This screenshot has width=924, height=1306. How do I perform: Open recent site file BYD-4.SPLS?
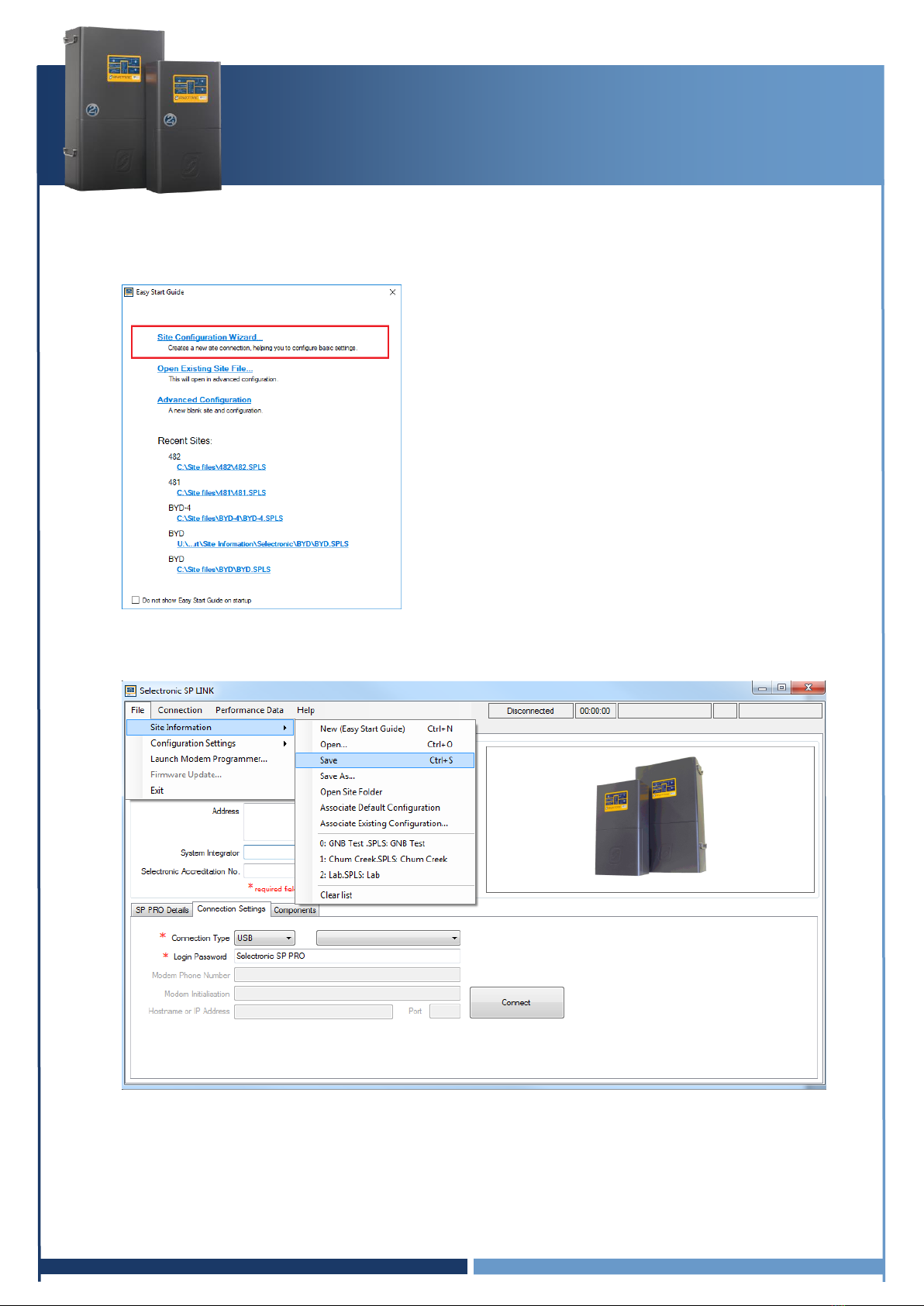(x=229, y=519)
